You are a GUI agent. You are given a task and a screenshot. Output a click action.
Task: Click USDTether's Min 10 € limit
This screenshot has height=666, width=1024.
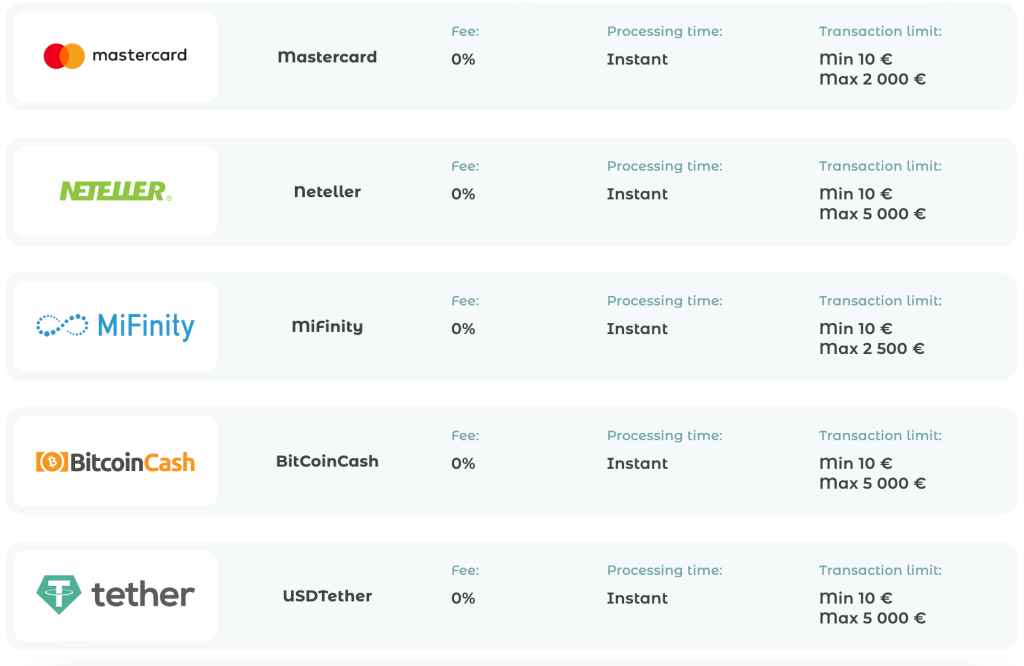click(855, 598)
